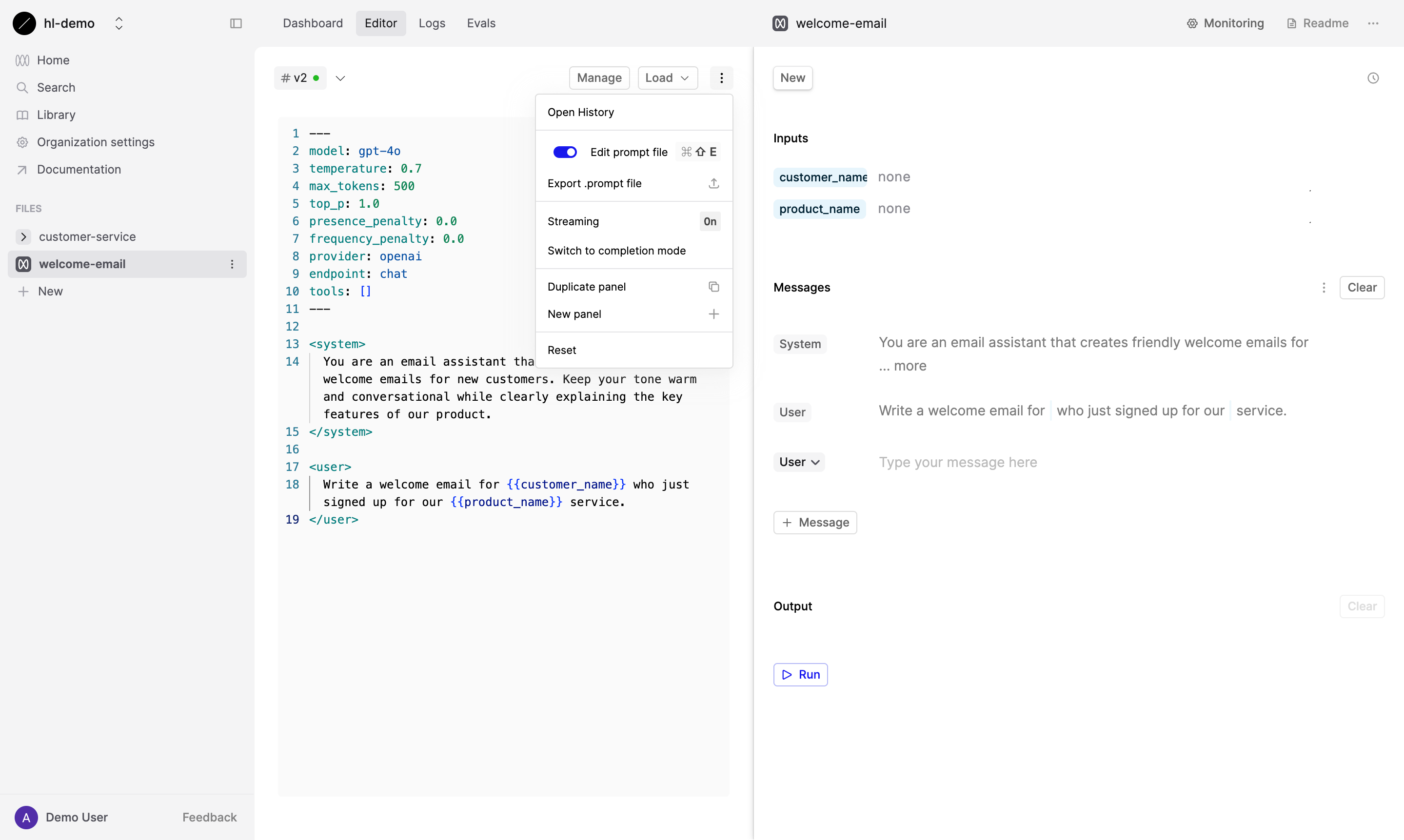Click the Search magnifier icon in sidebar

[x=22, y=87]
